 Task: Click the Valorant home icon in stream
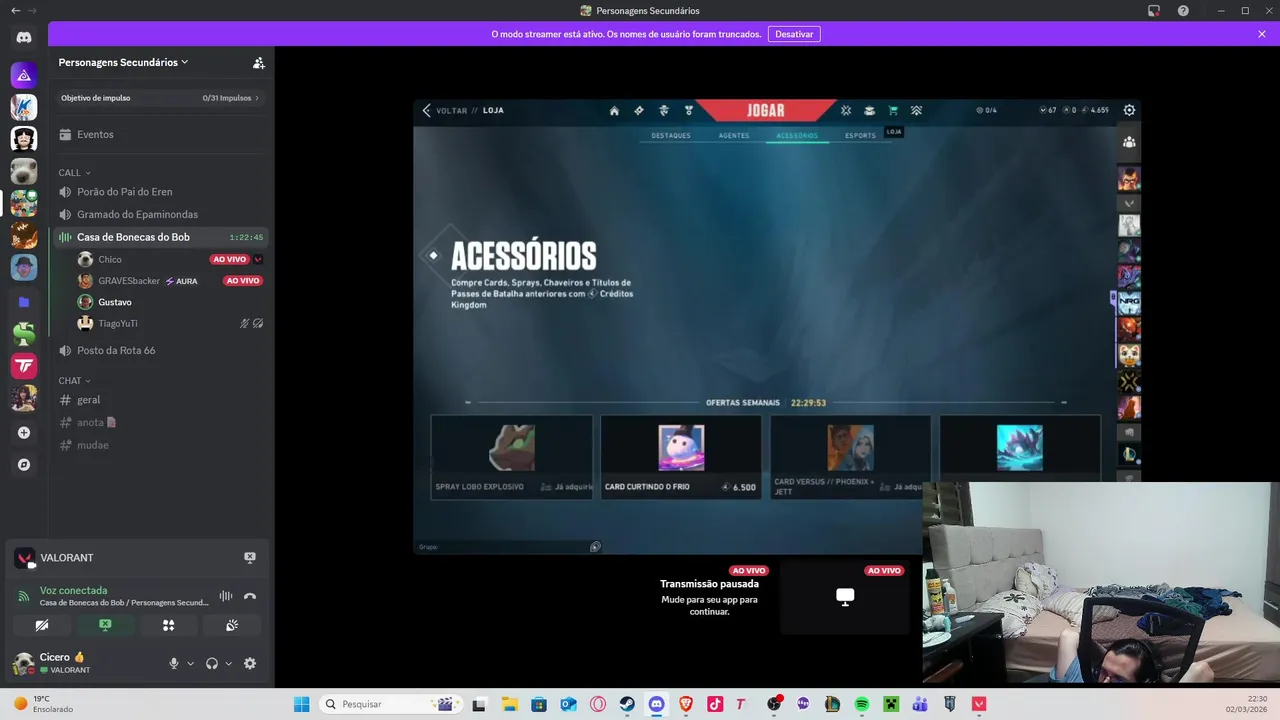click(x=614, y=111)
